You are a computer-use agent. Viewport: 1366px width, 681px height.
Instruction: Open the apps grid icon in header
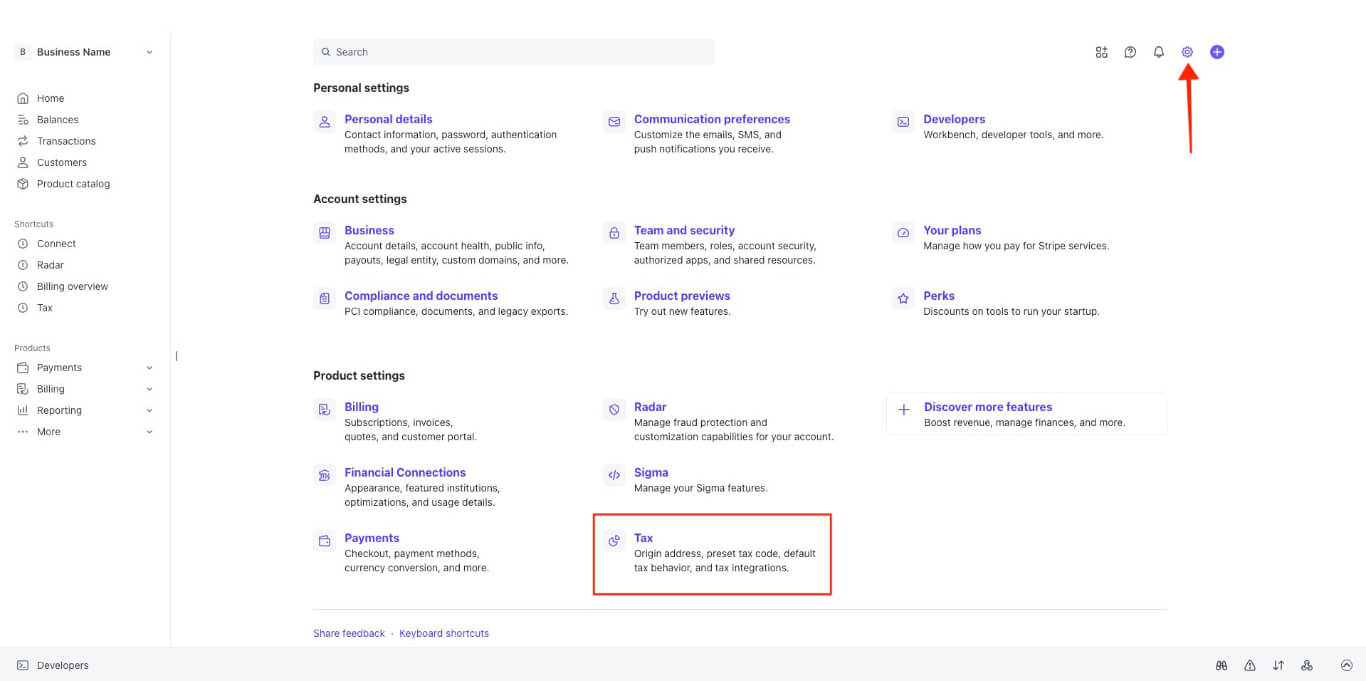(x=1101, y=52)
